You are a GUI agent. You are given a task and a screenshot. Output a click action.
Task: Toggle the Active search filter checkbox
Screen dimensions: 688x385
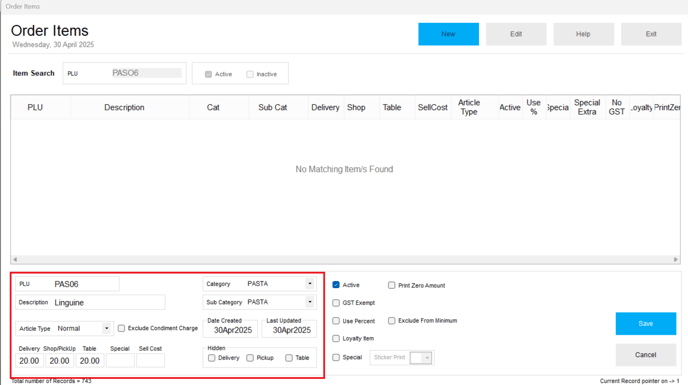[x=208, y=74]
